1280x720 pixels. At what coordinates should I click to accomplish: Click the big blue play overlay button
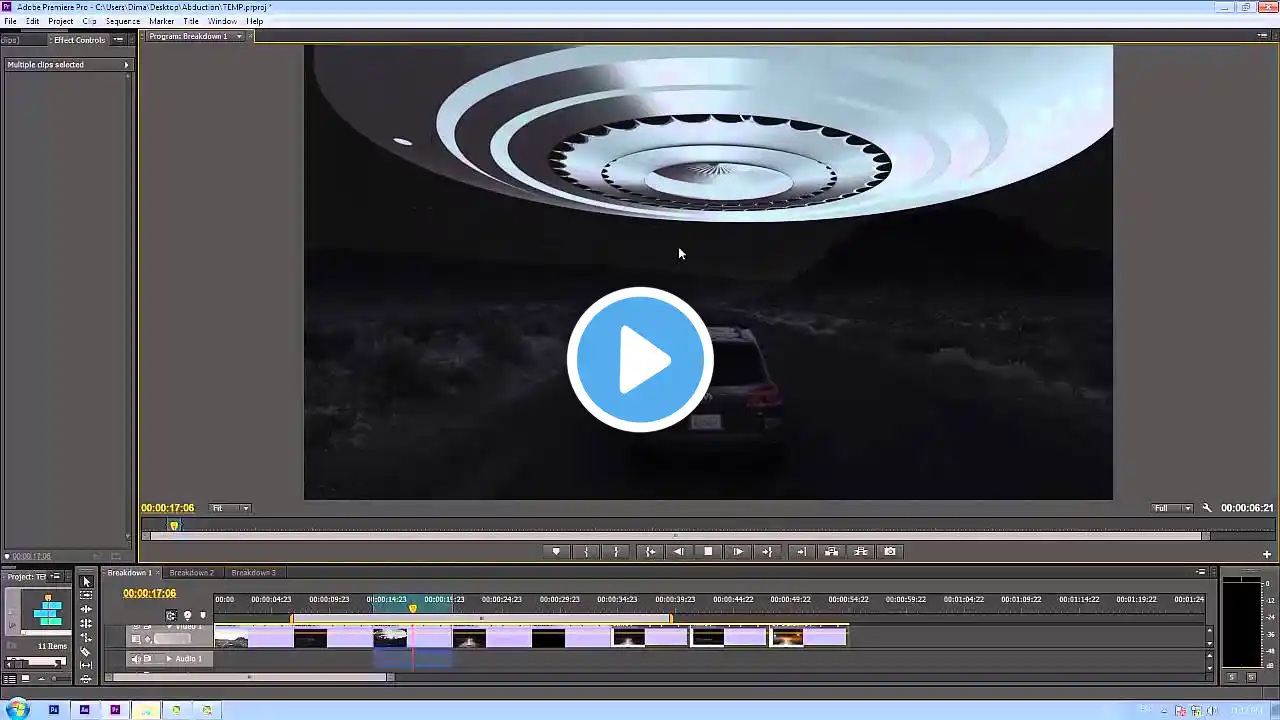(x=640, y=360)
